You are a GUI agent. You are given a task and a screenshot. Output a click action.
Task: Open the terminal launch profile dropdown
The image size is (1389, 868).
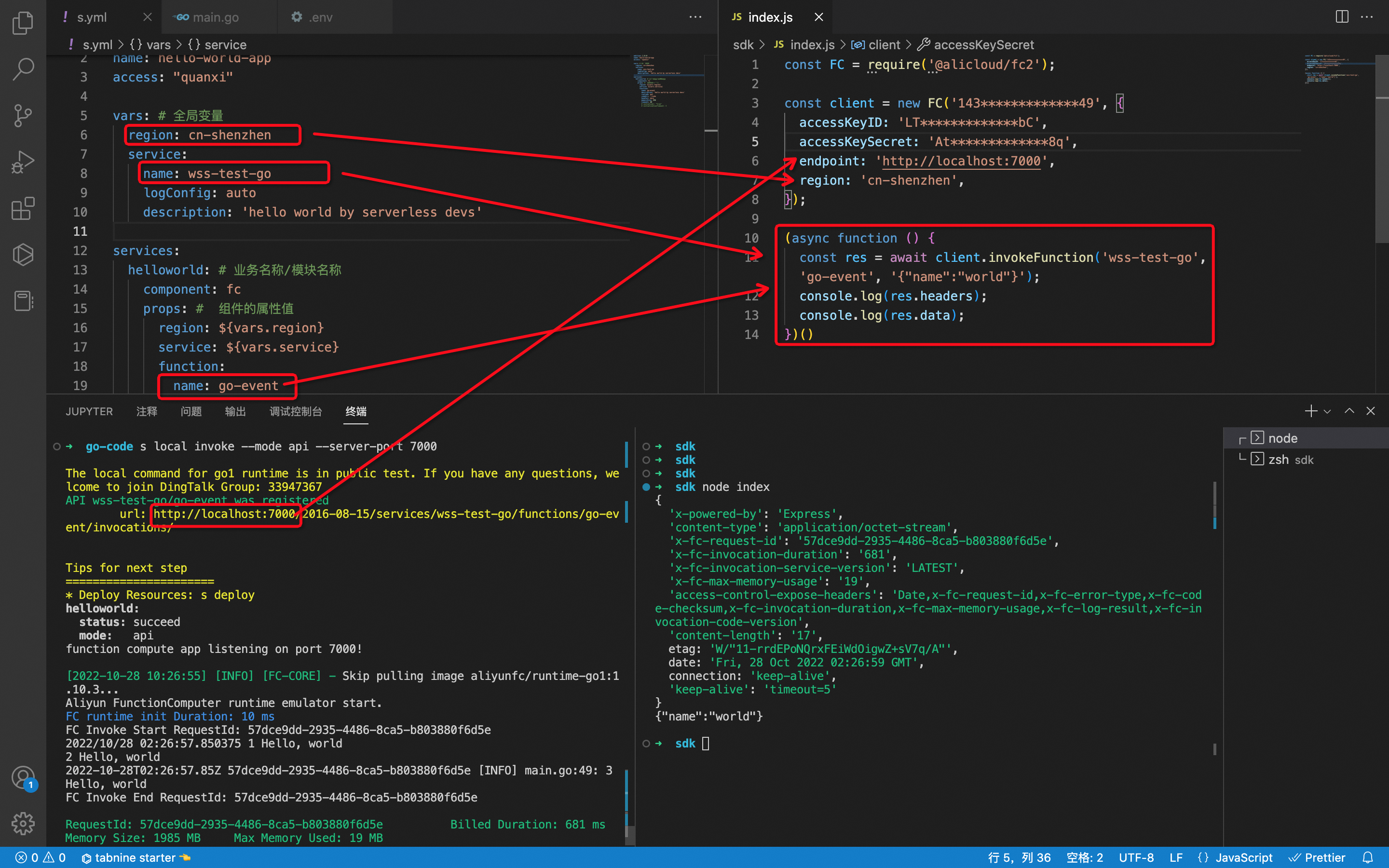pos(1327,412)
